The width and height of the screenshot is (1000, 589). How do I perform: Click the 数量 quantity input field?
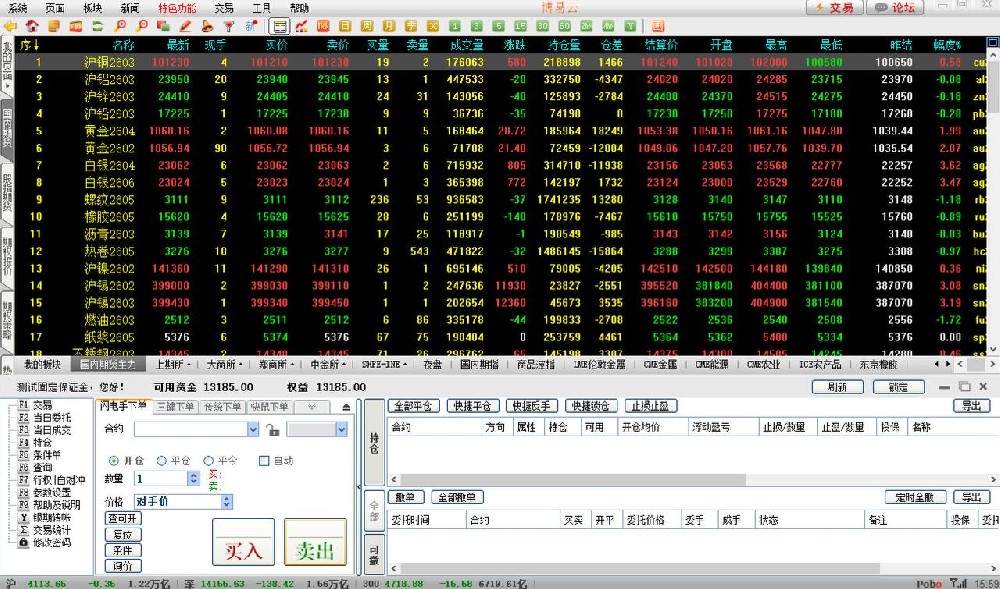(160, 479)
